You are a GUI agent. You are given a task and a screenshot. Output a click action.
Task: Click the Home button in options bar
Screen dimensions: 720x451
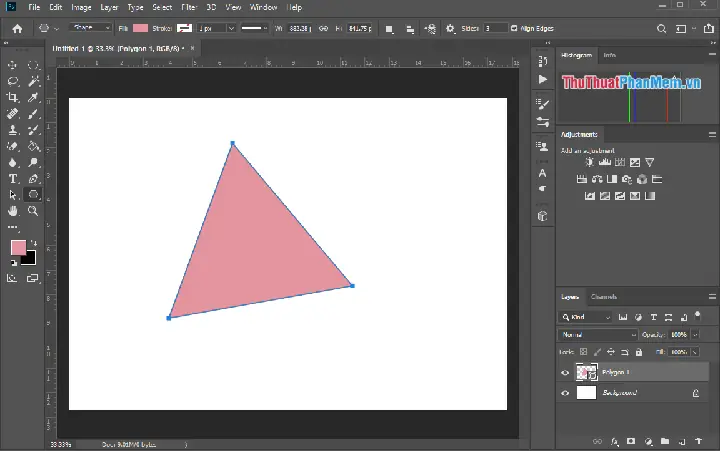tap(17, 29)
